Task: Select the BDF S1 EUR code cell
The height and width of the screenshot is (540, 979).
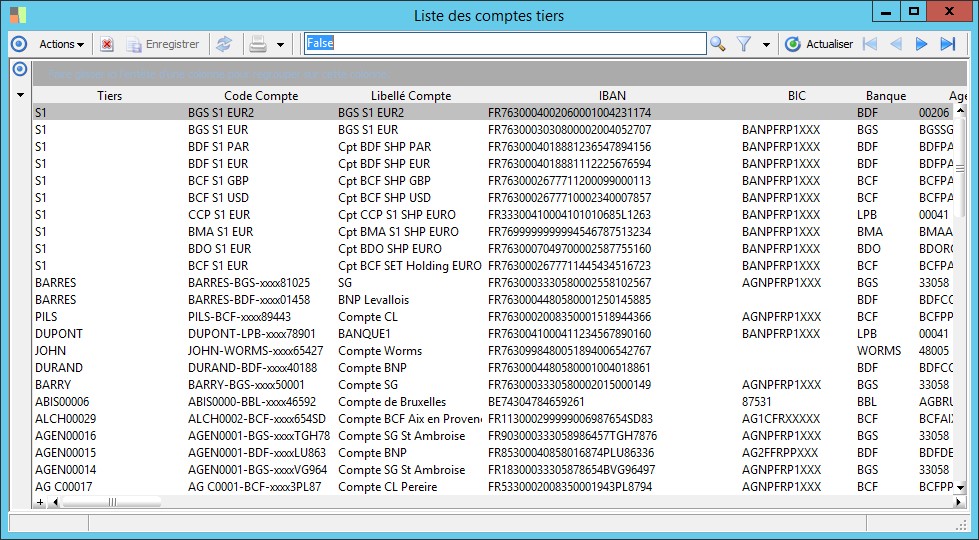Action: click(x=261, y=164)
